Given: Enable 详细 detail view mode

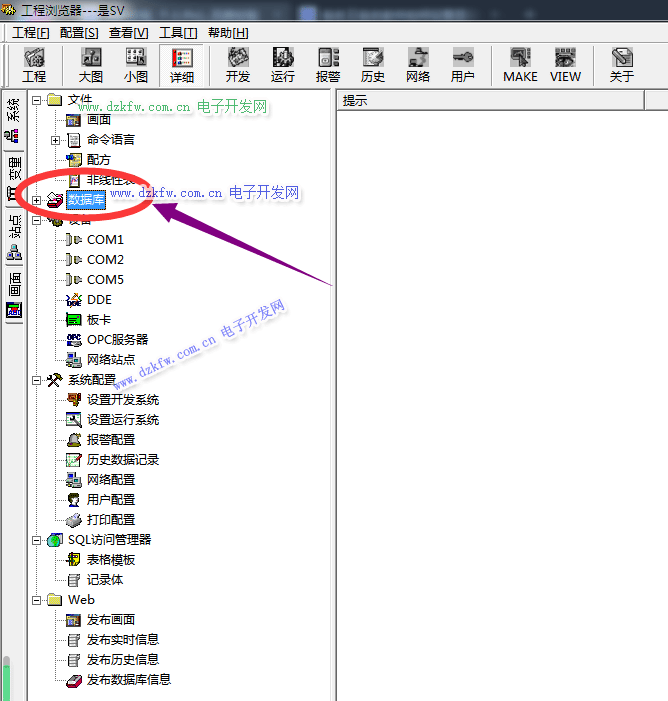Looking at the screenshot, I should click(x=182, y=65).
